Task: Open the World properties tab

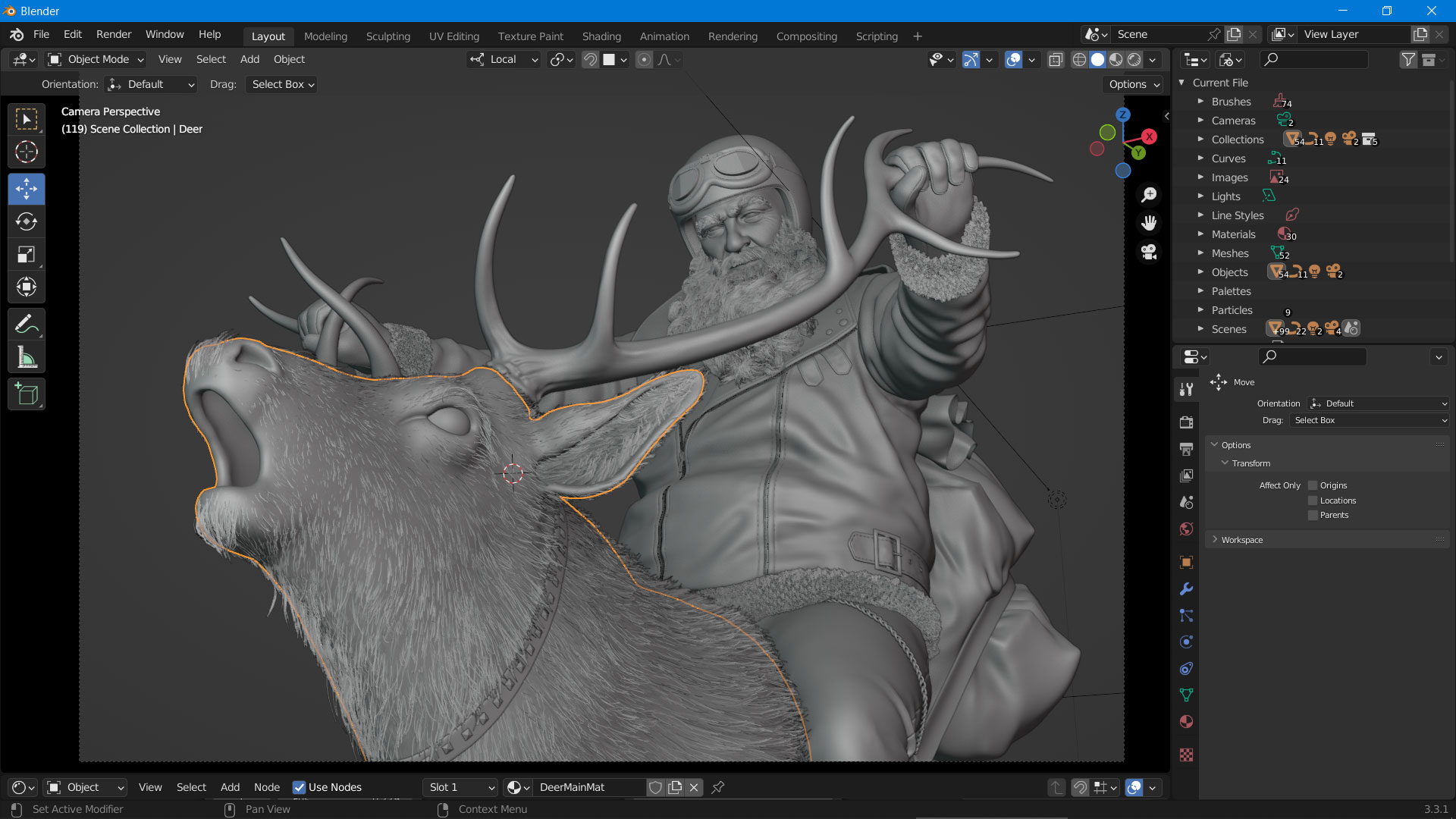Action: 1187,529
